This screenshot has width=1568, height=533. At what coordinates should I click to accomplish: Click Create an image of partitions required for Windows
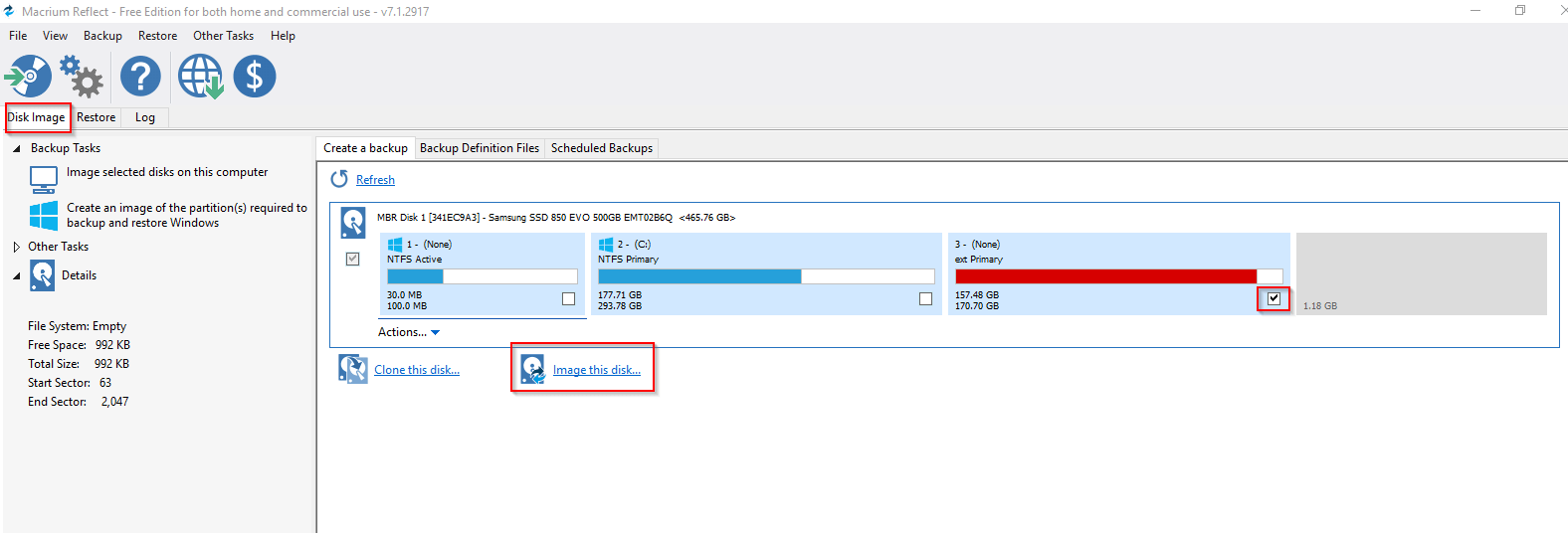coord(187,215)
